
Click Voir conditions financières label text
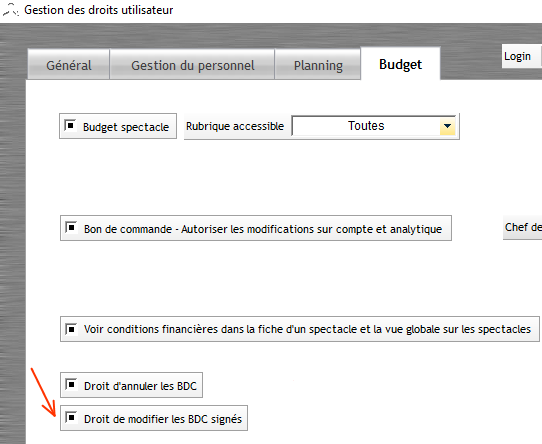[307, 329]
